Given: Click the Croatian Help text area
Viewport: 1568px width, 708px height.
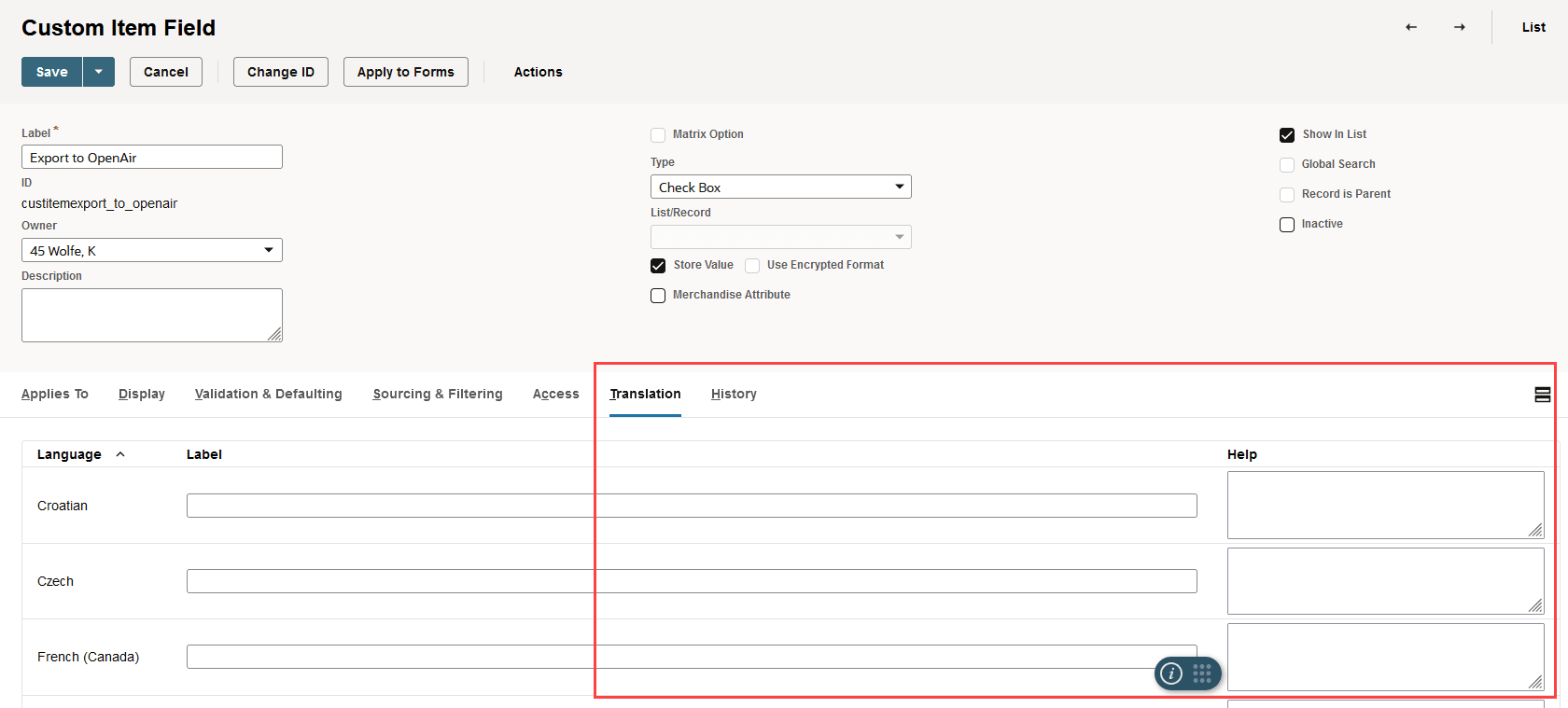Looking at the screenshot, I should (1386, 505).
